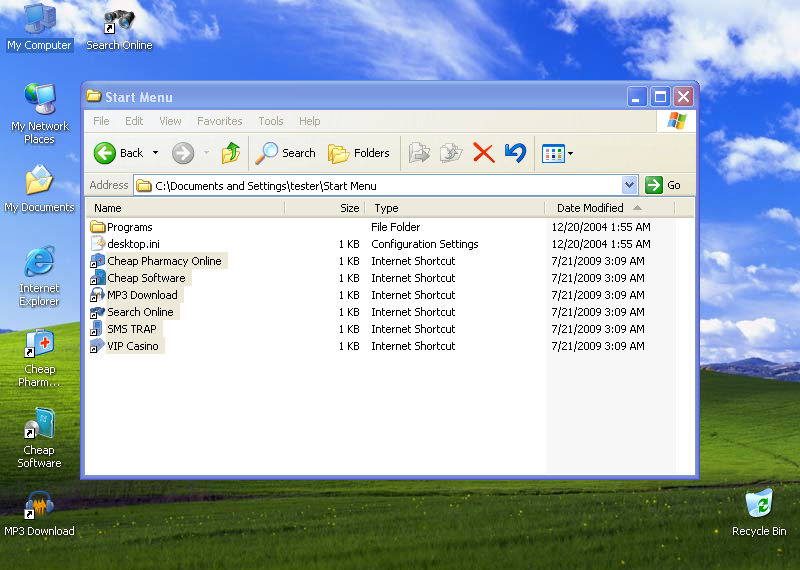Image resolution: width=800 pixels, height=570 pixels.
Task: Select Cheap Pharmacy Online shortcut icon in list
Action: point(97,261)
